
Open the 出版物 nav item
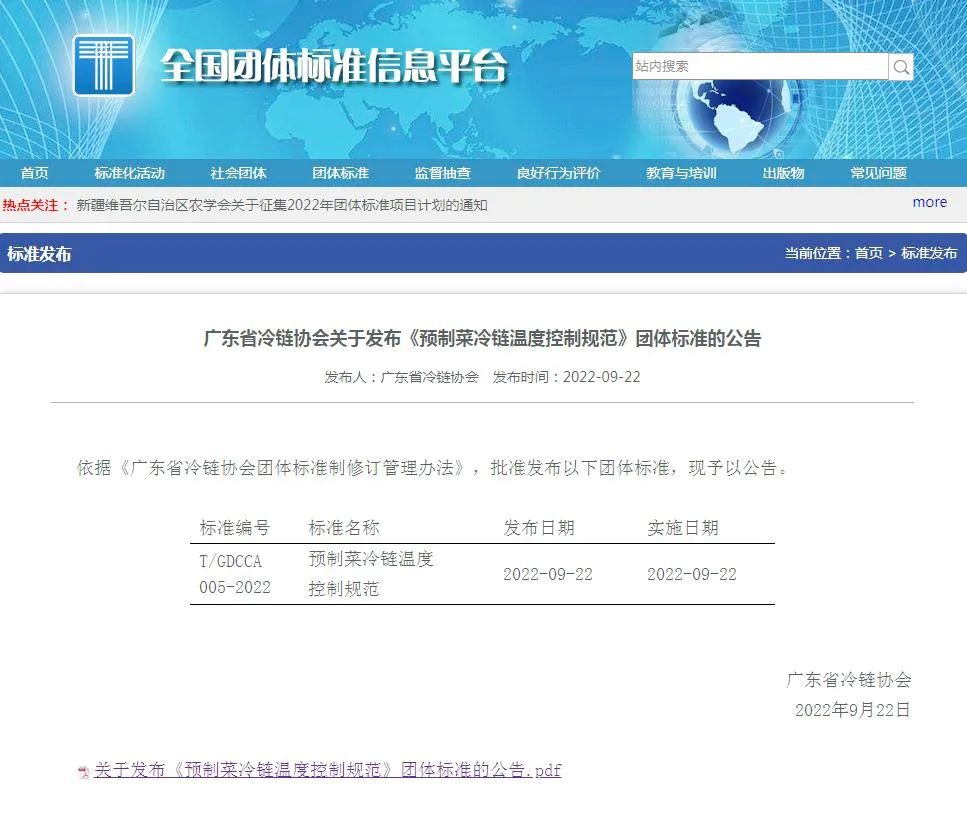tap(783, 173)
